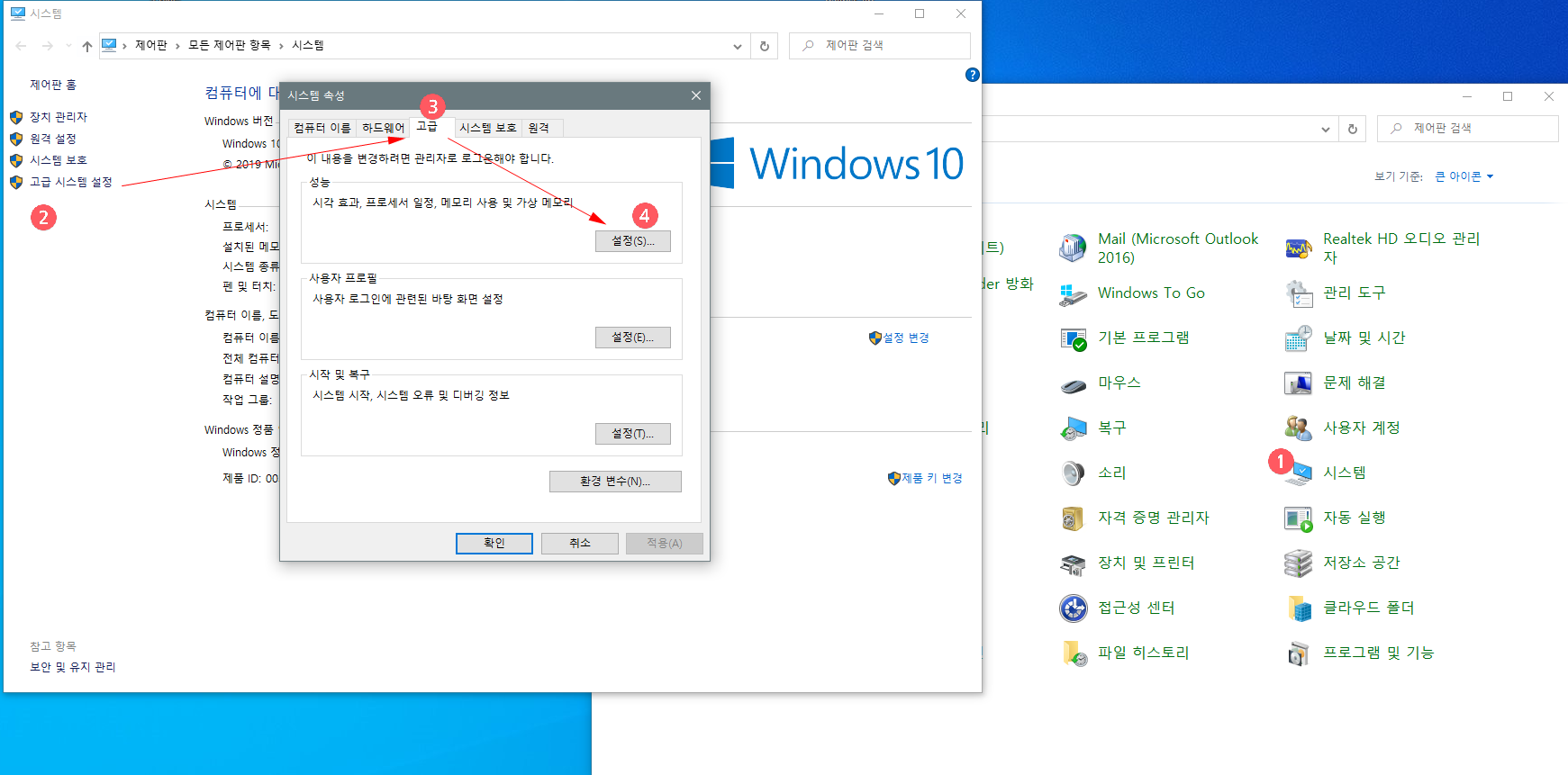Switch to 시스템 보호 tab
The width and height of the screenshot is (1568, 775).
point(488,128)
